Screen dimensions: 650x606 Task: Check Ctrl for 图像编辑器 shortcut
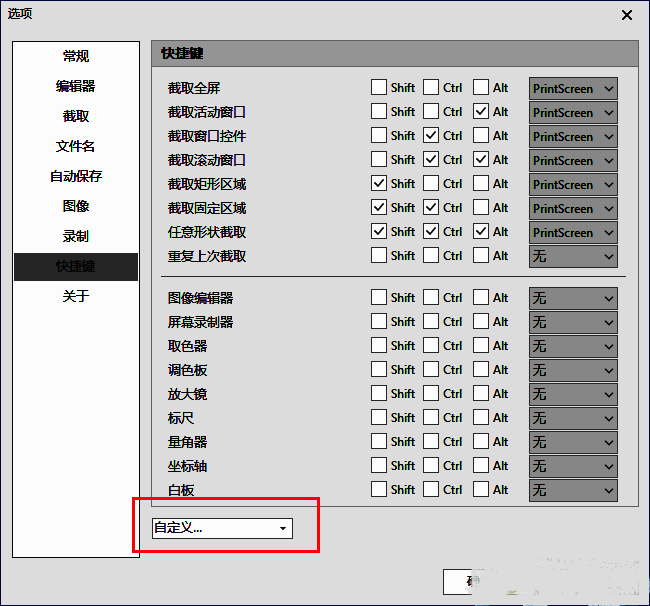[x=431, y=298]
